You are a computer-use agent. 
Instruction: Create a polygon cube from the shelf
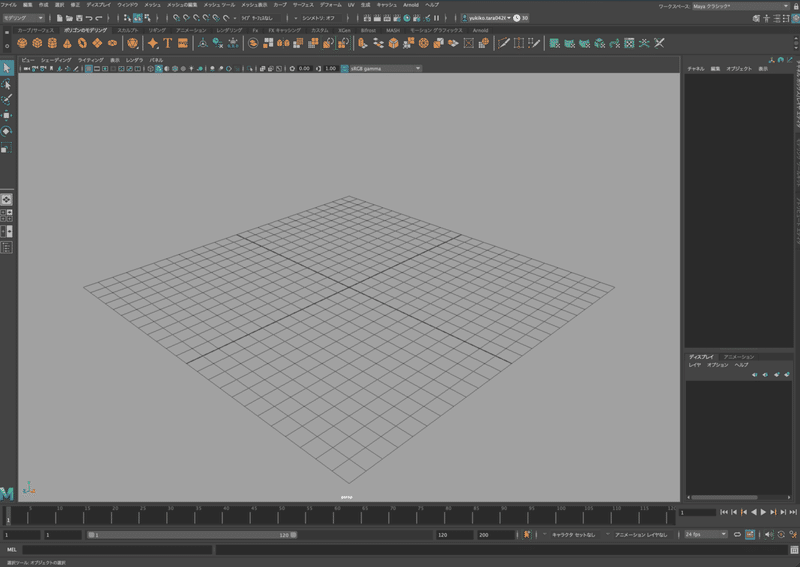37,43
